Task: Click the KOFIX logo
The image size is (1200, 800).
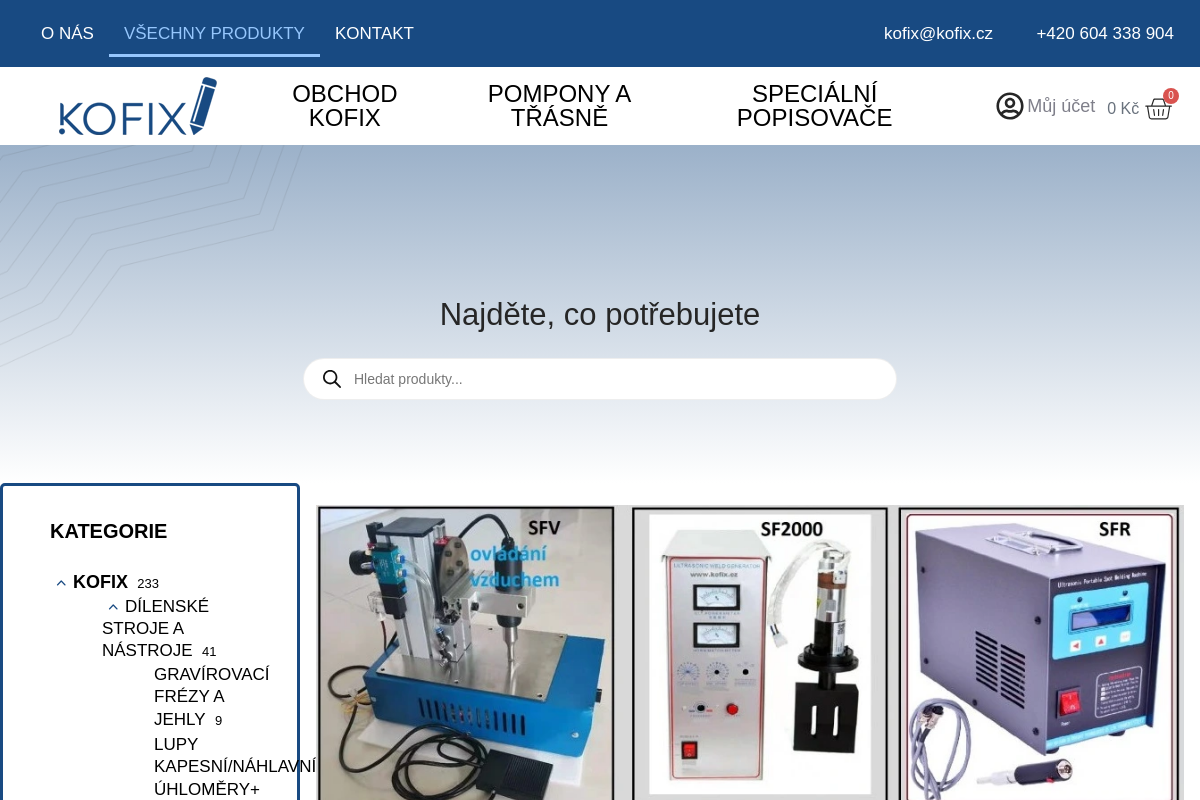Action: [138, 106]
